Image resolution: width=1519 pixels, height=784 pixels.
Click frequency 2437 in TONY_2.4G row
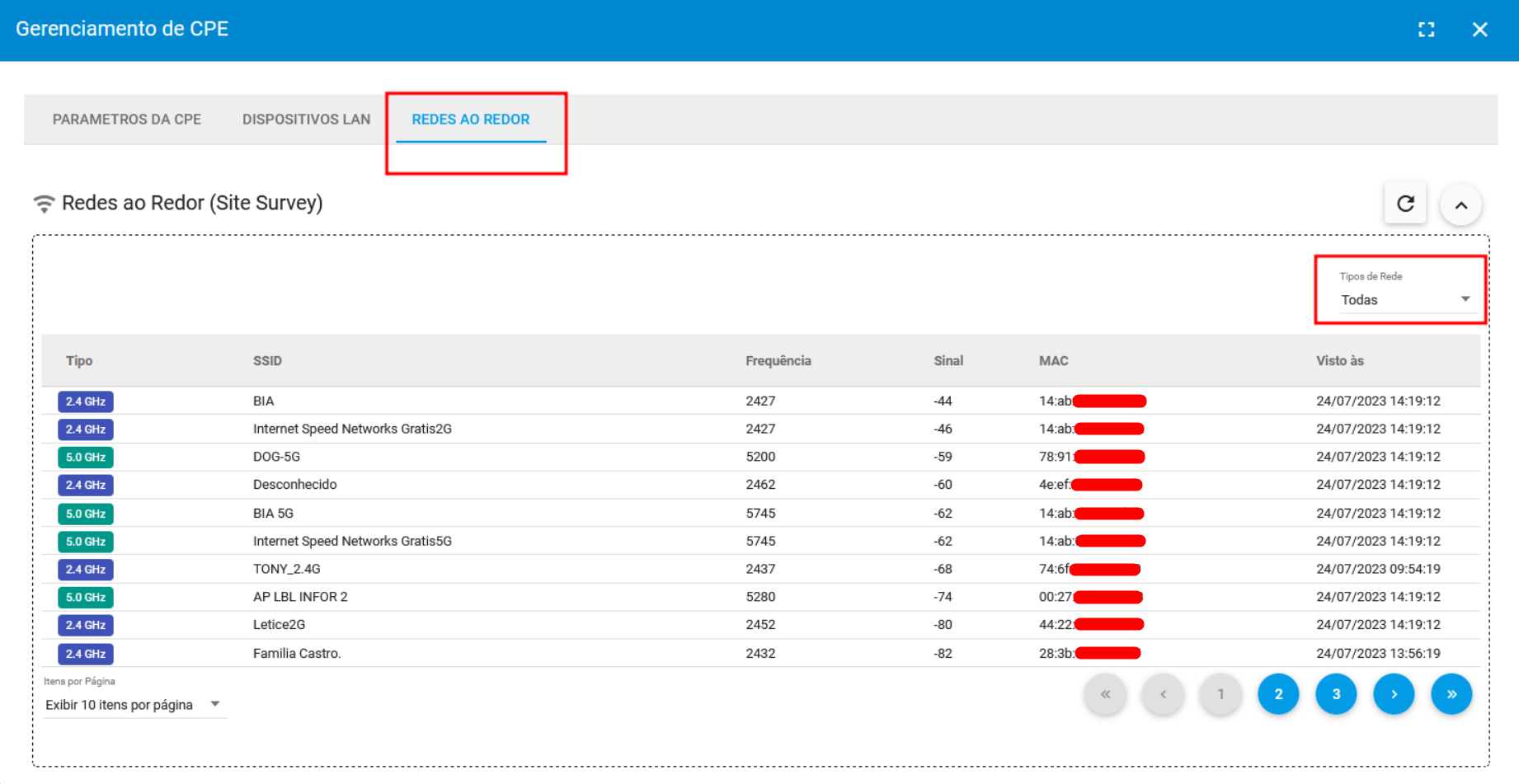coord(760,569)
